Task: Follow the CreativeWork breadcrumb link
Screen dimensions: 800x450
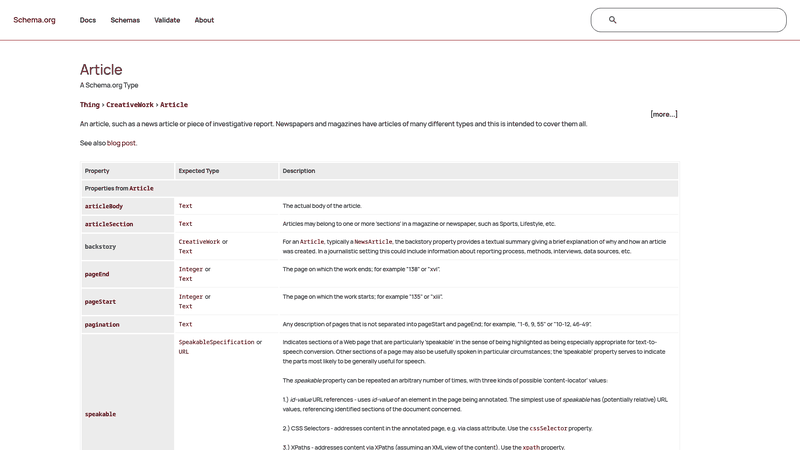Action: (130, 105)
